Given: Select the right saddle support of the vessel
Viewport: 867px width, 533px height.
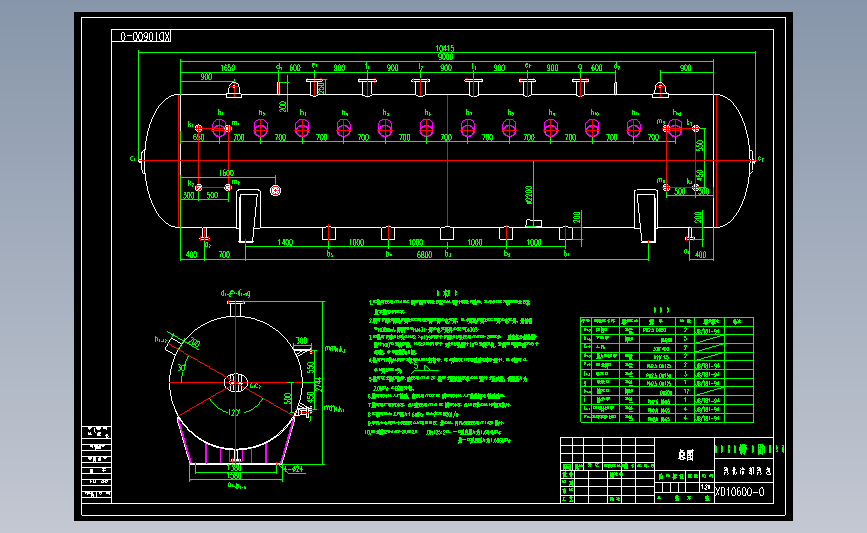Looking at the screenshot, I should point(646,216).
